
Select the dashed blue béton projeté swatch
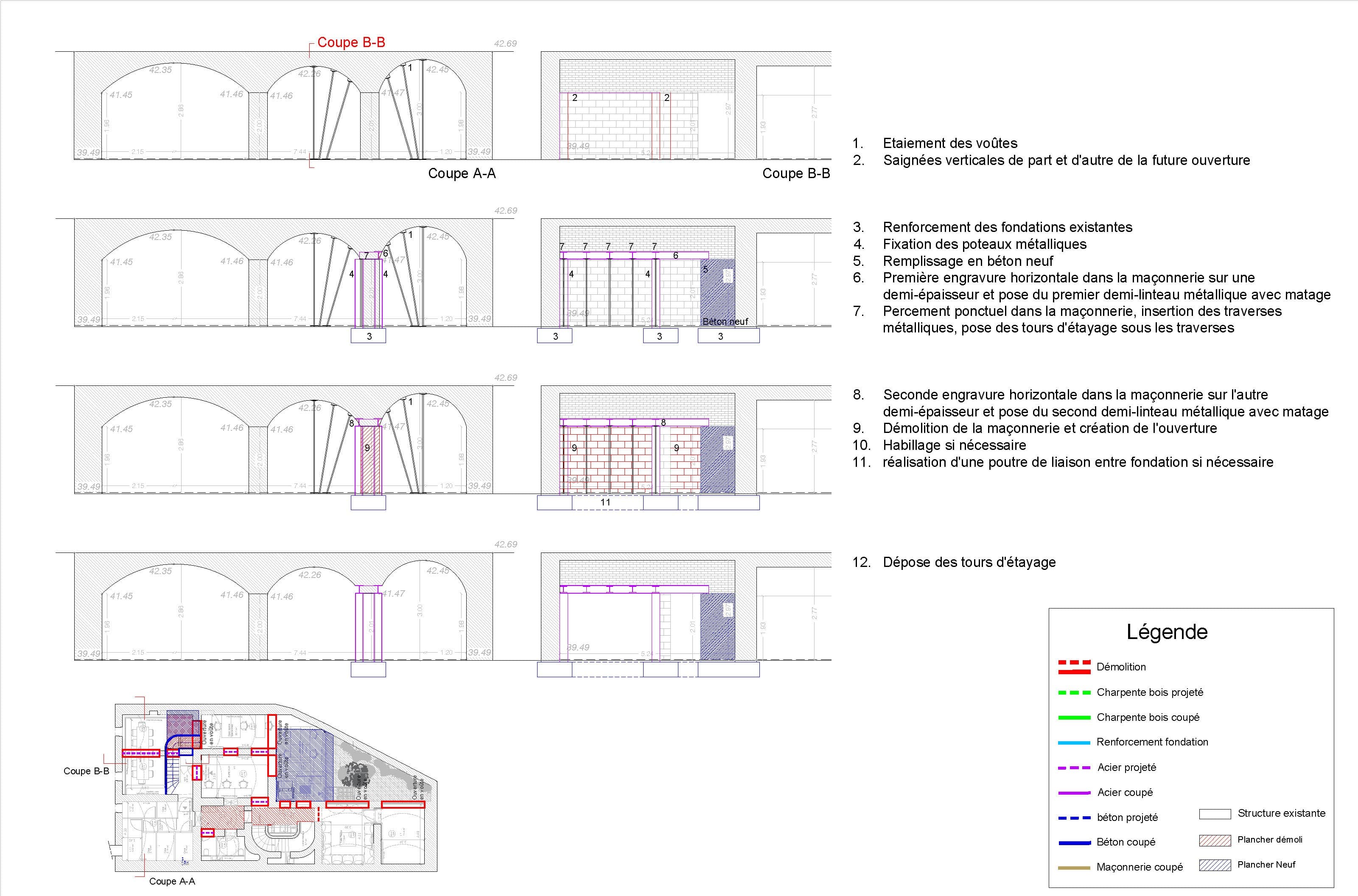1075,818
